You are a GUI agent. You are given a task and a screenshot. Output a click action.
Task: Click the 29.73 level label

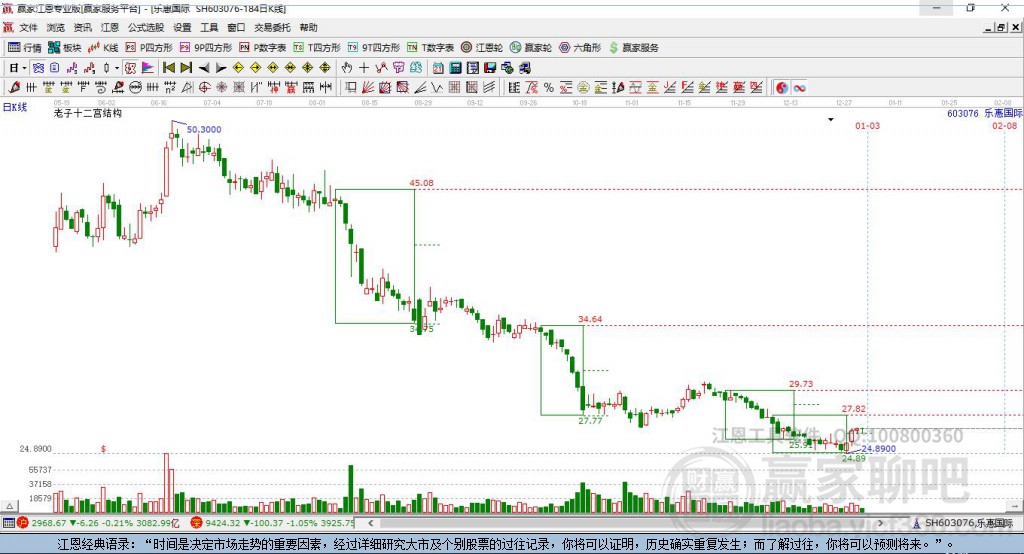[801, 383]
